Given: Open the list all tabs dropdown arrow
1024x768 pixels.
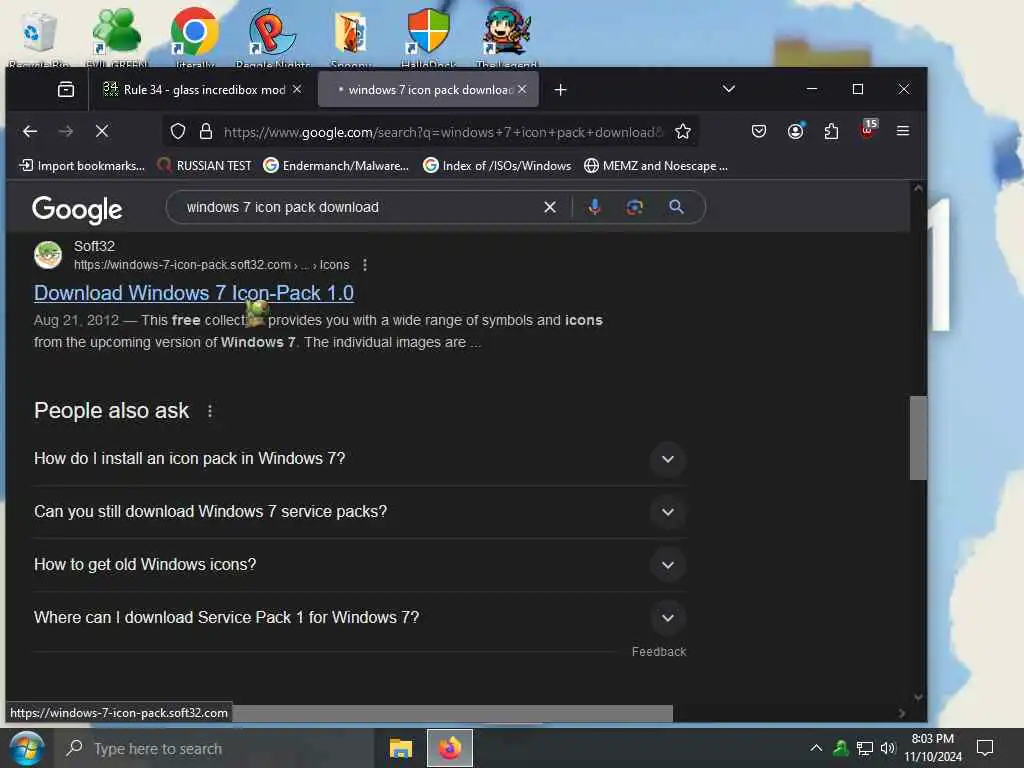Looking at the screenshot, I should (729, 89).
